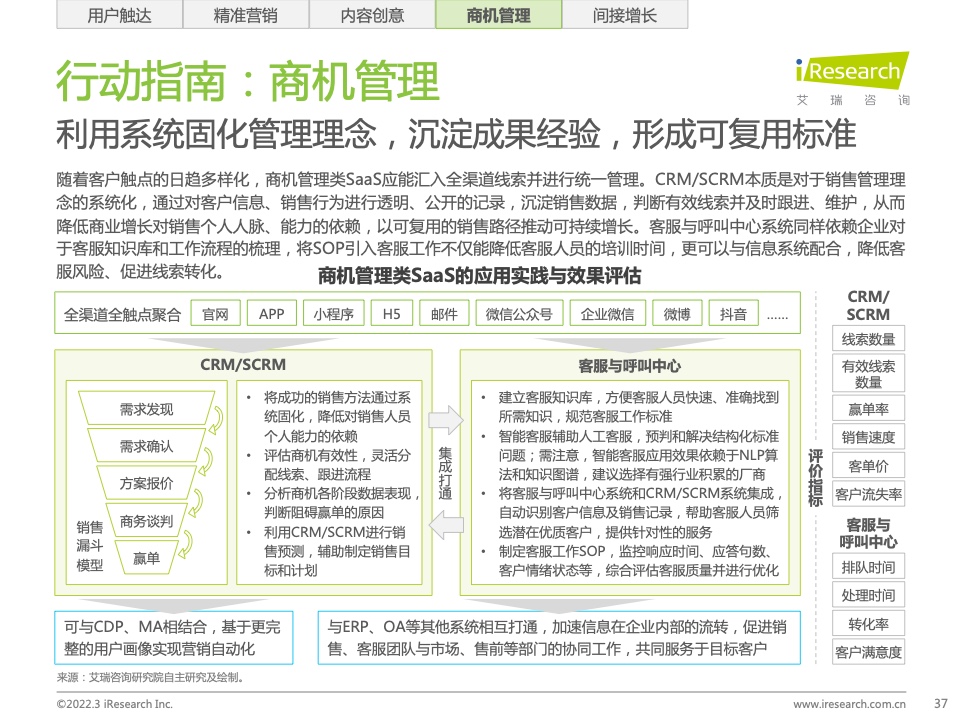Click chart title 商机管理类SaaS的应用实践与效果评估
Screen dimensions: 960x720
tap(479, 276)
